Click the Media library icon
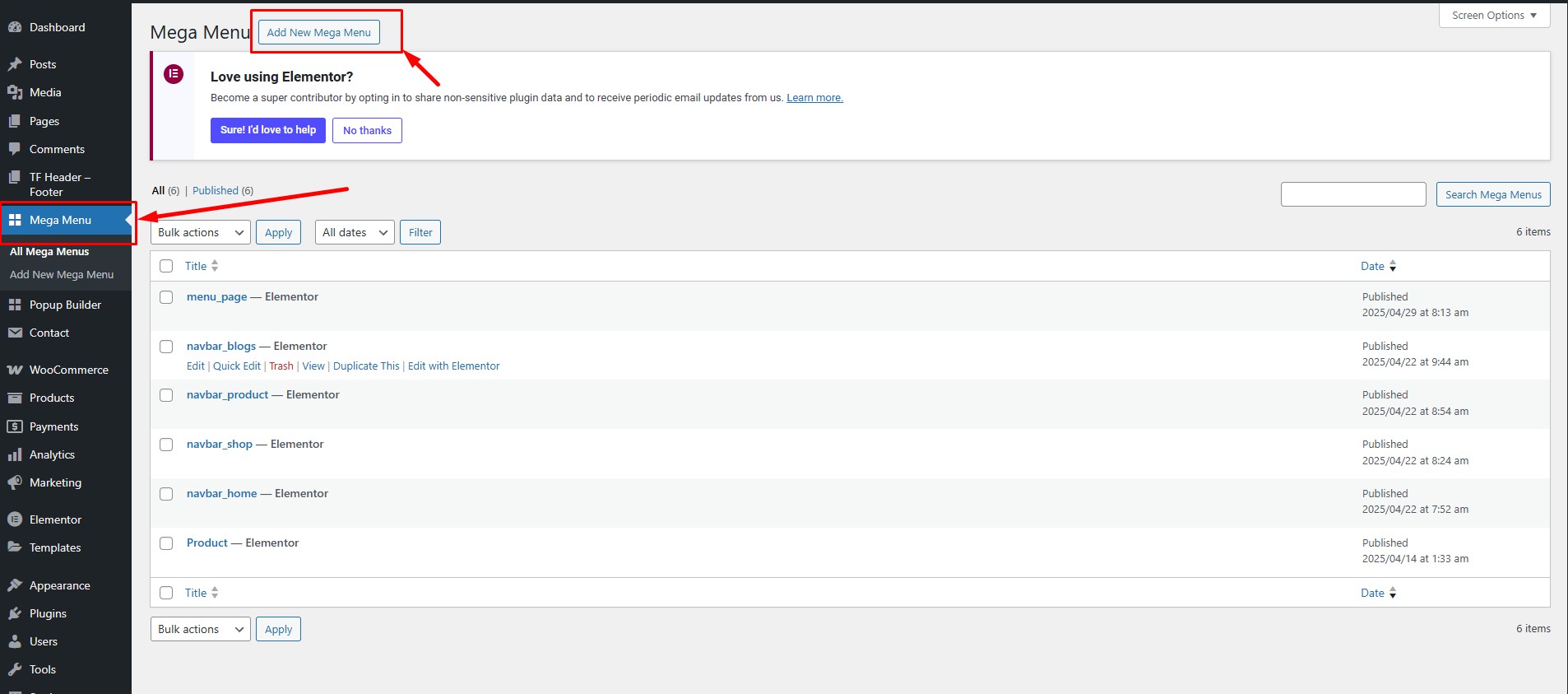Image resolution: width=1568 pixels, height=694 pixels. pyautogui.click(x=15, y=92)
